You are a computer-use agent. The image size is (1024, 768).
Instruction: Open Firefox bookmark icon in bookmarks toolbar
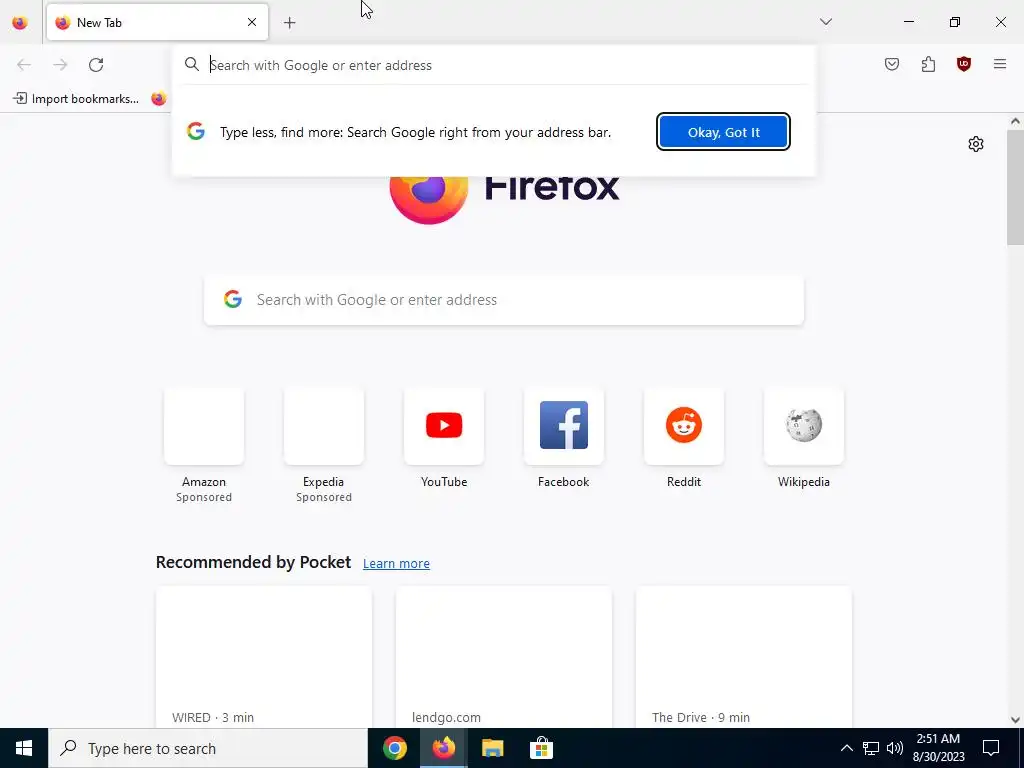click(x=159, y=99)
